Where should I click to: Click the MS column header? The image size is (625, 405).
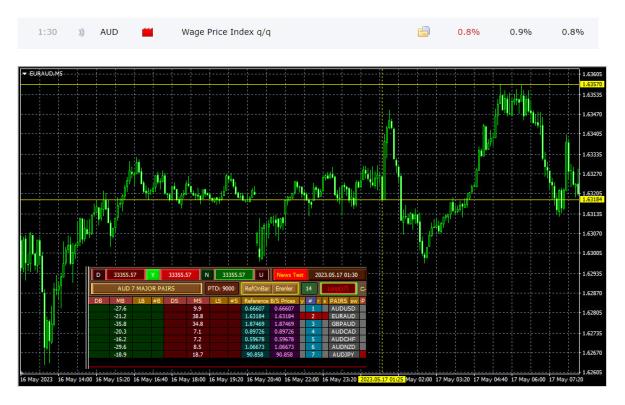coord(198,301)
